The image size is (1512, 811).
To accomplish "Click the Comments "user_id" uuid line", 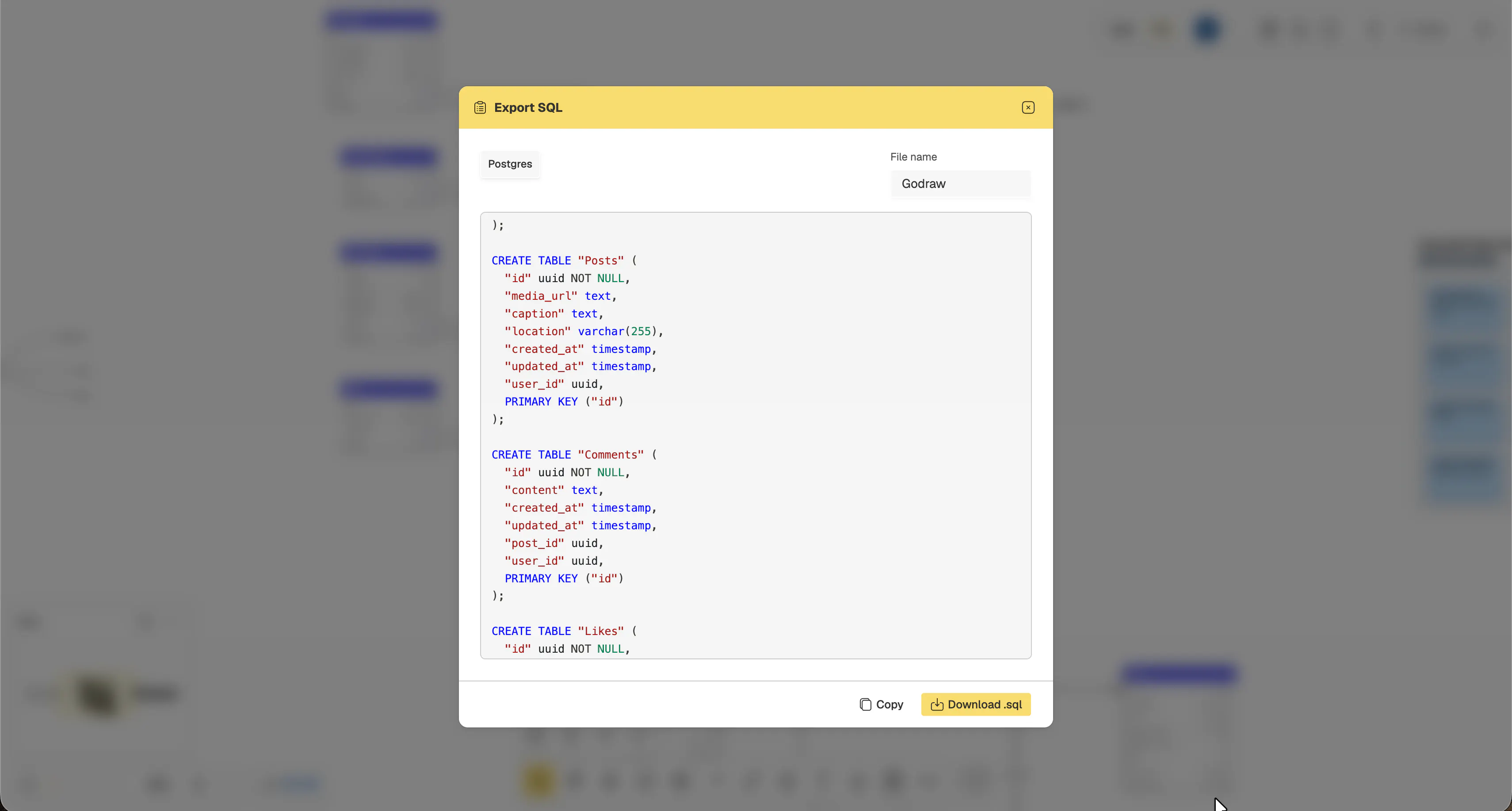I will pyautogui.click(x=554, y=561).
